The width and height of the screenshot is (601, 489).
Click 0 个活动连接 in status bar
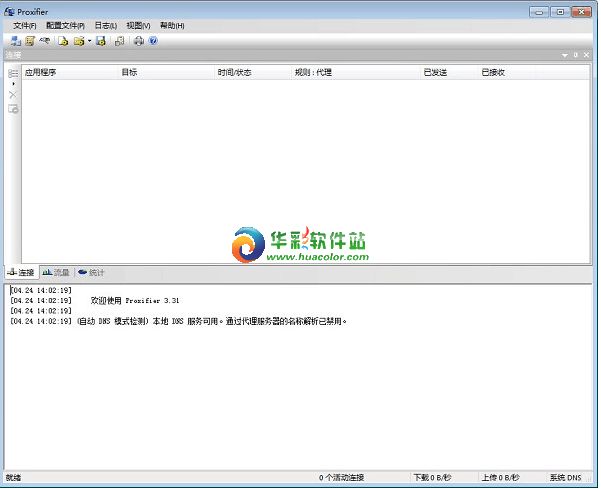click(x=342, y=478)
